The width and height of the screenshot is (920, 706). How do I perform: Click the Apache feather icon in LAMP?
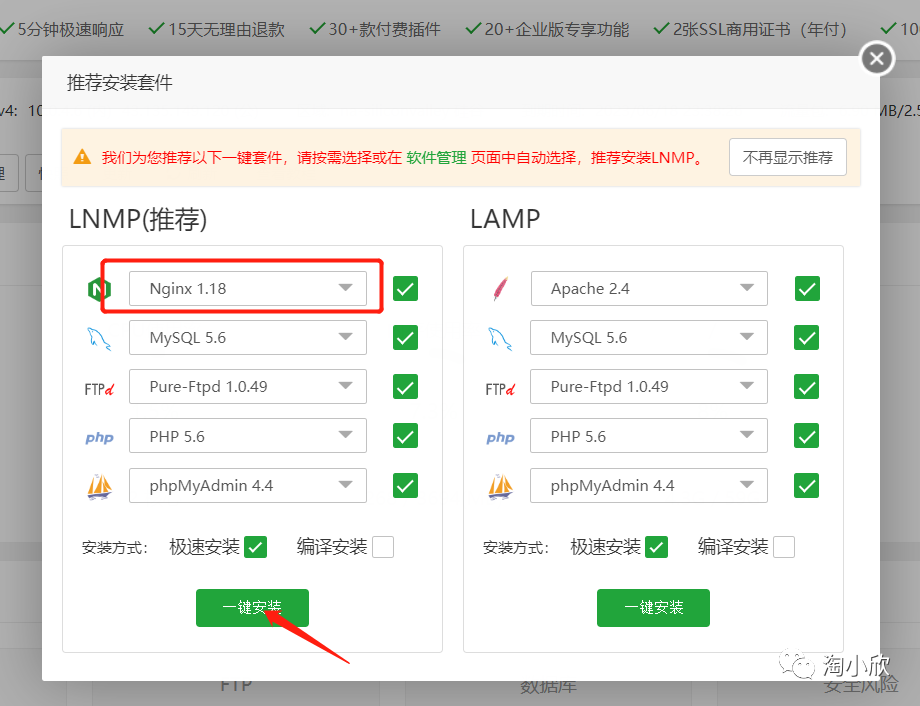point(500,289)
